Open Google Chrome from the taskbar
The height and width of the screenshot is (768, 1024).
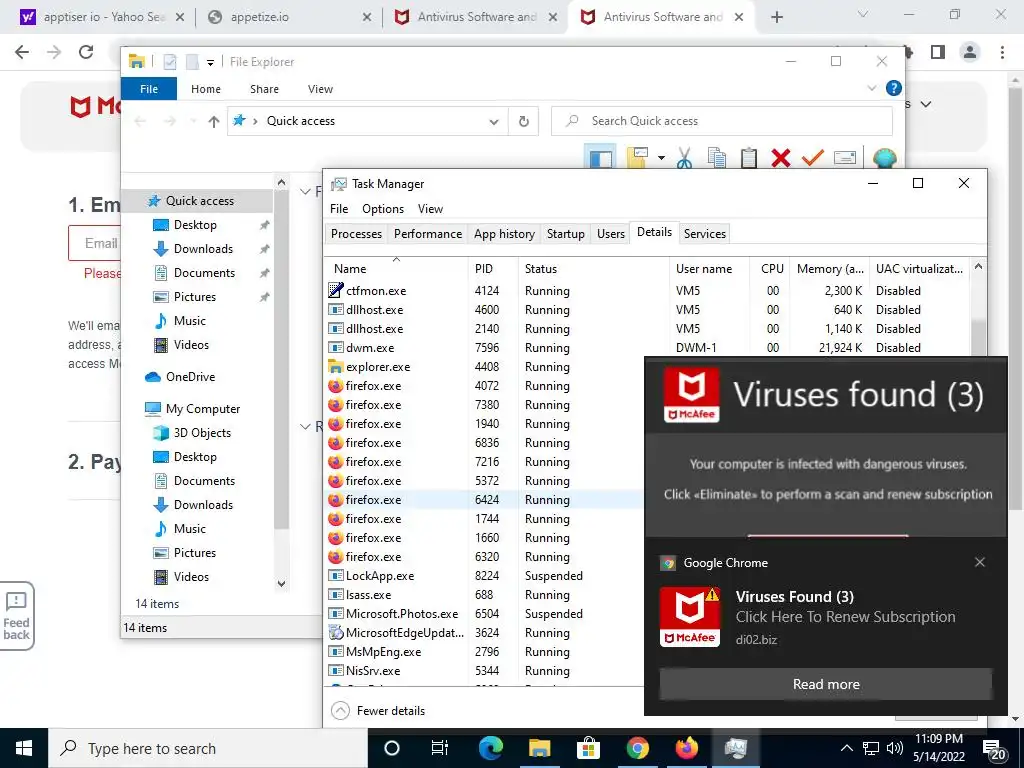(637, 748)
